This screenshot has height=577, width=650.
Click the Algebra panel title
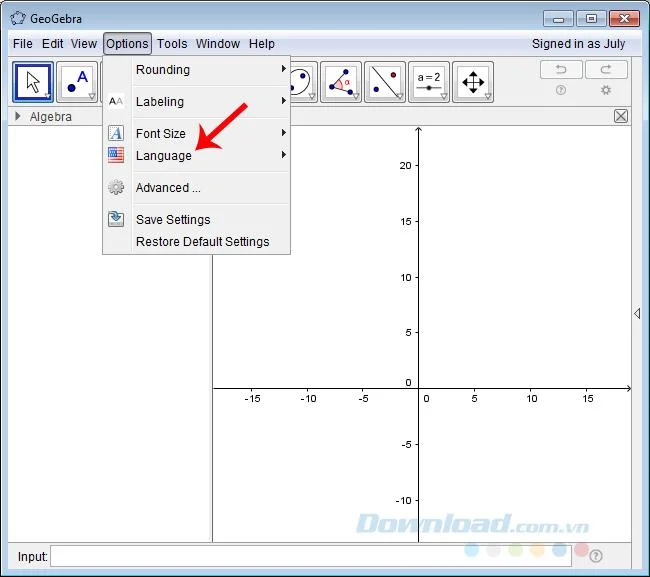[x=51, y=116]
